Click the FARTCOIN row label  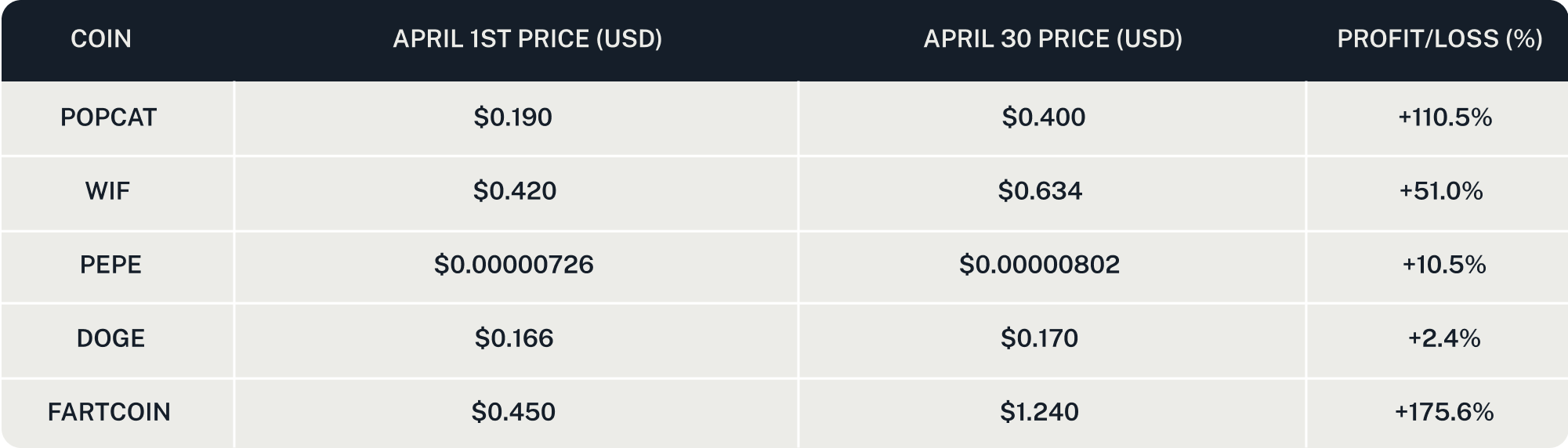pyautogui.click(x=109, y=412)
